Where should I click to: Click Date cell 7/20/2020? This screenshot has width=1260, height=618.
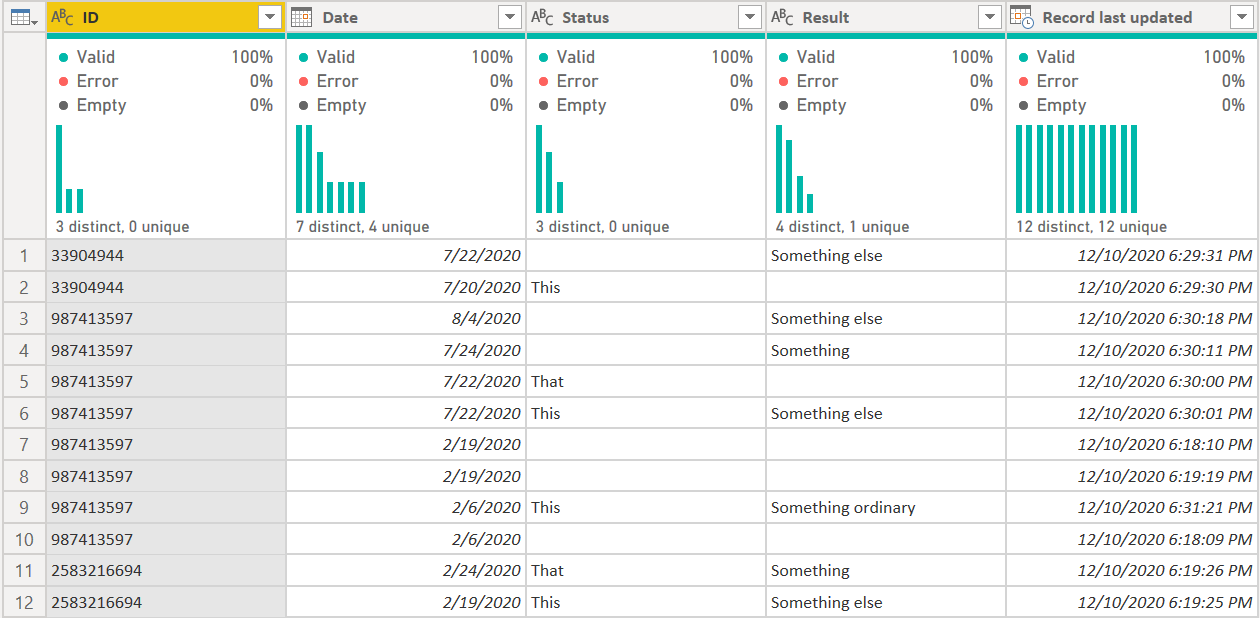click(x=406, y=287)
